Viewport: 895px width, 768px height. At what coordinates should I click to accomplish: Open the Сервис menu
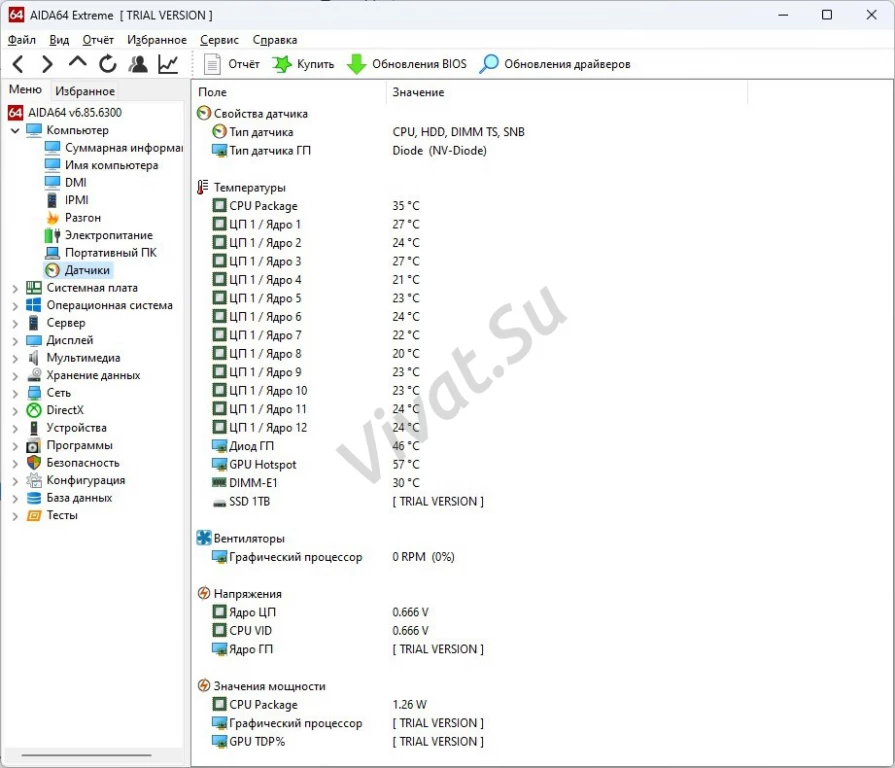[x=219, y=40]
